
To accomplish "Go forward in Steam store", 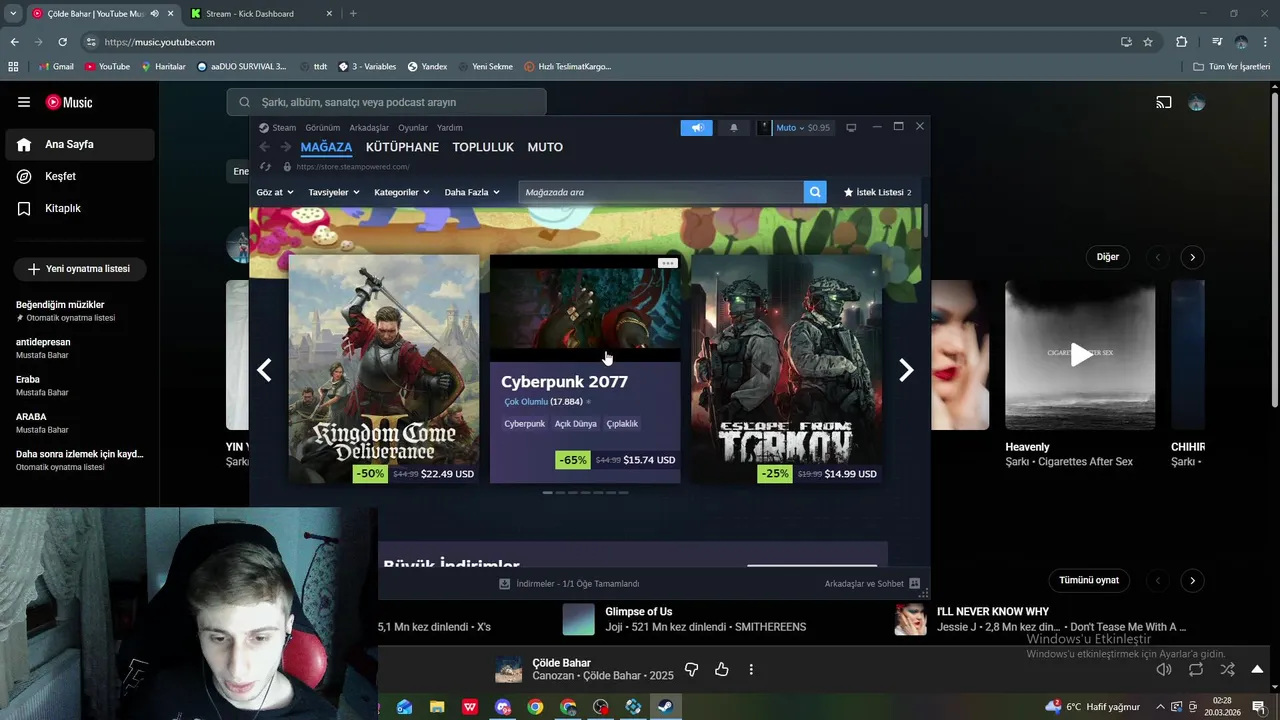I will (x=286, y=147).
